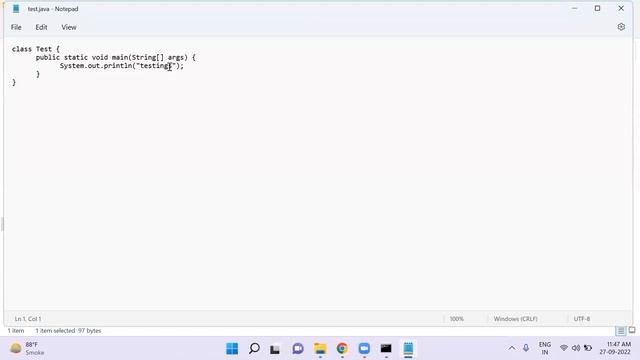The image size is (640, 360).
Task: Click '1 item selected 97 bytes' in Explorer status
Action: coord(68,331)
